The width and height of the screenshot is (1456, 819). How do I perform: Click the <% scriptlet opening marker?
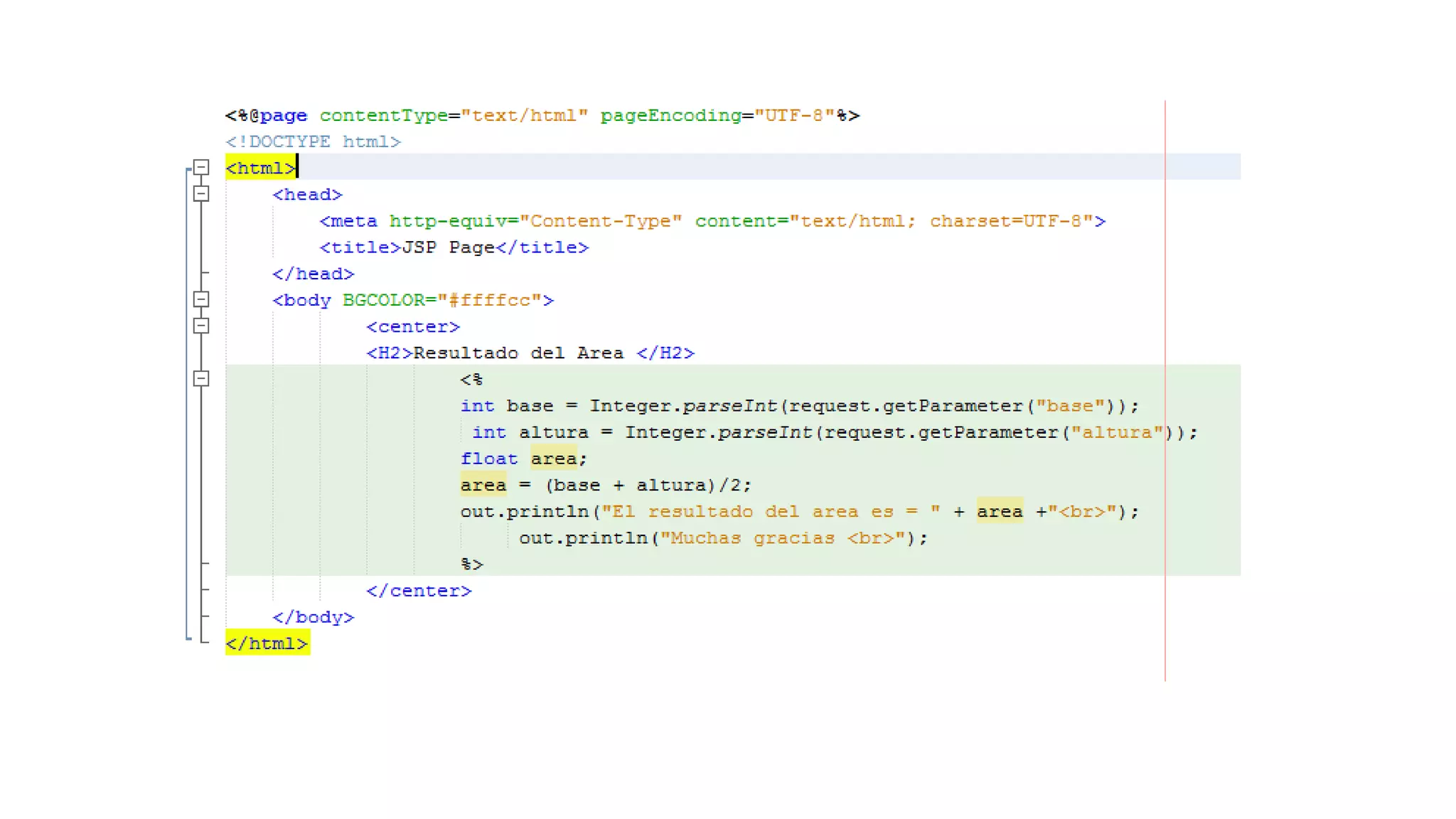pyautogui.click(x=471, y=379)
